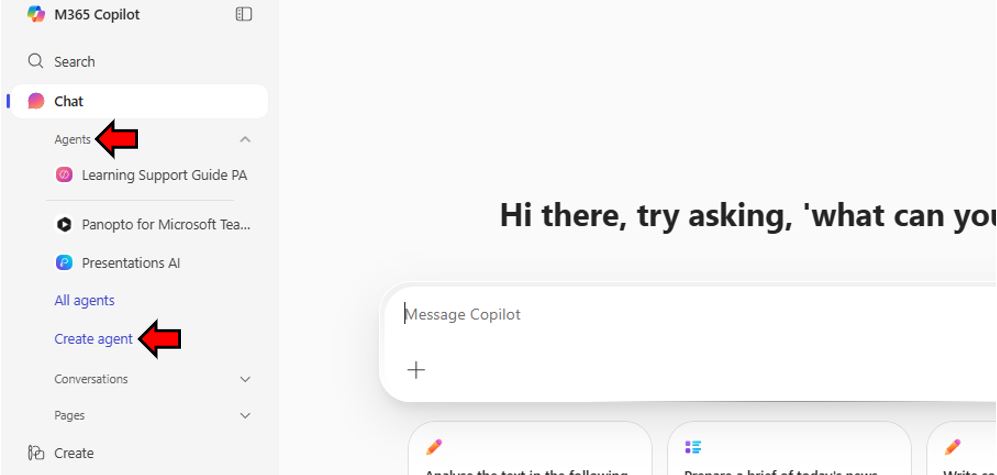Screen dimensions: 997x475
Task: Click the 'Prepare a brief' suggestion card
Action: coord(789,448)
